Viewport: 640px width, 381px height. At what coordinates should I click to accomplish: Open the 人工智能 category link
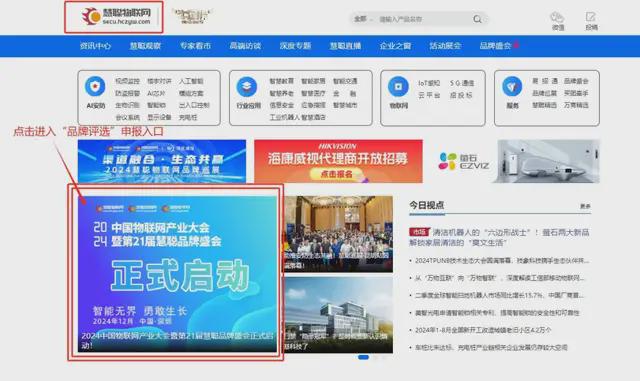tap(191, 81)
